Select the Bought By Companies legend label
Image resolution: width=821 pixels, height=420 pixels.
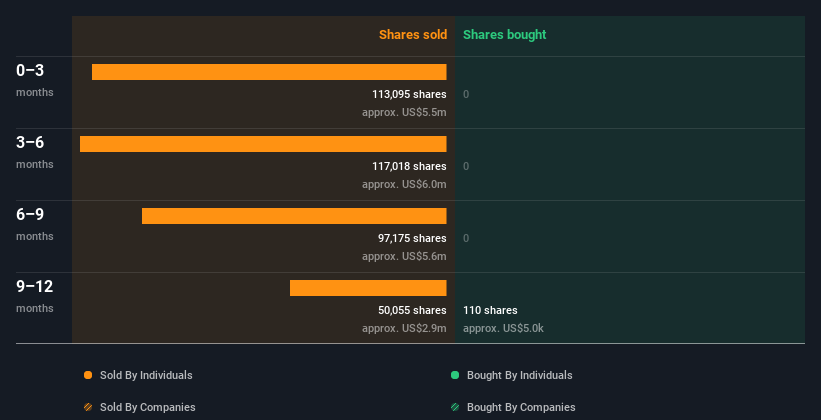(521, 407)
